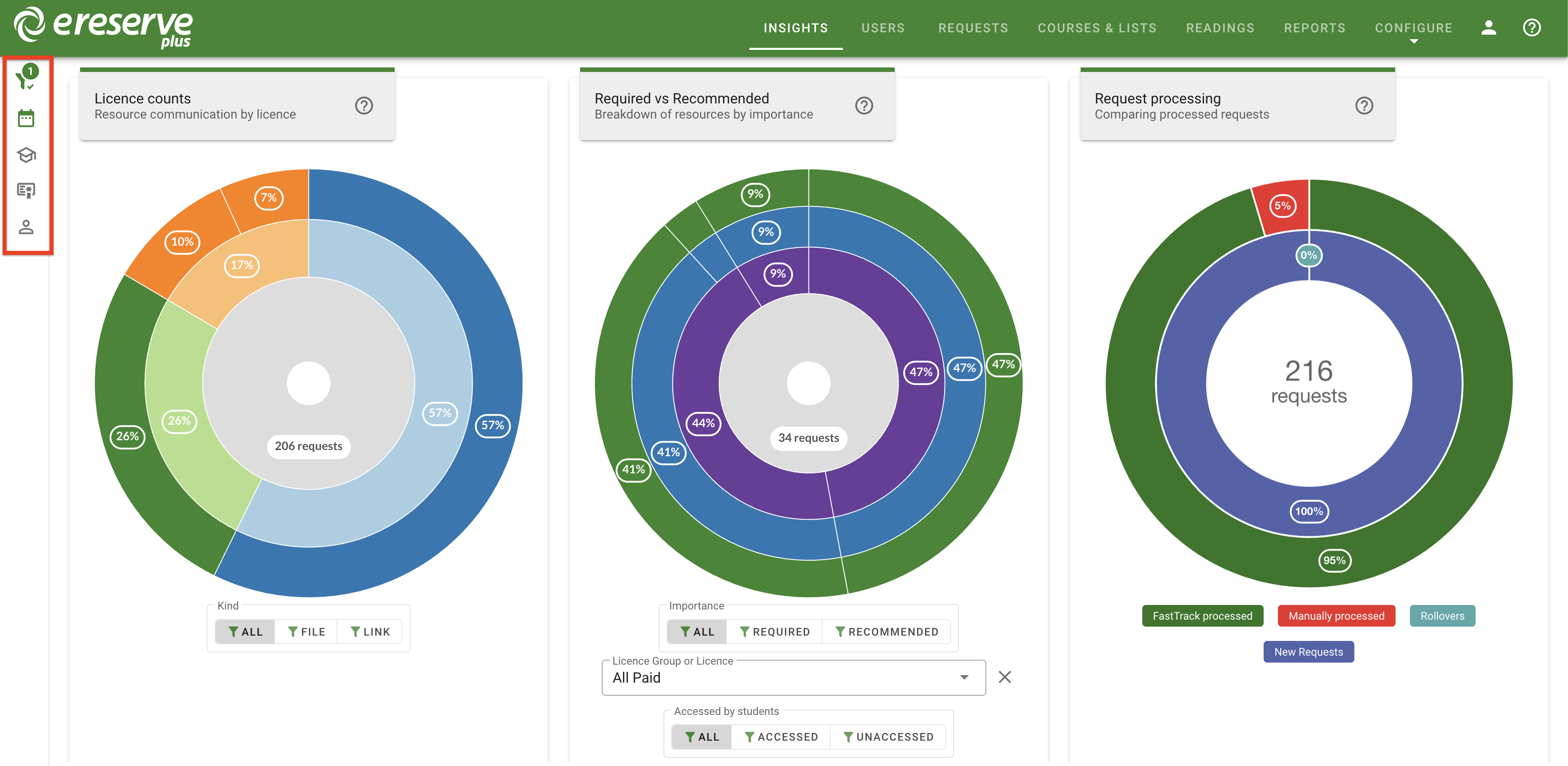Switch to the READINGS tab

1220,27
